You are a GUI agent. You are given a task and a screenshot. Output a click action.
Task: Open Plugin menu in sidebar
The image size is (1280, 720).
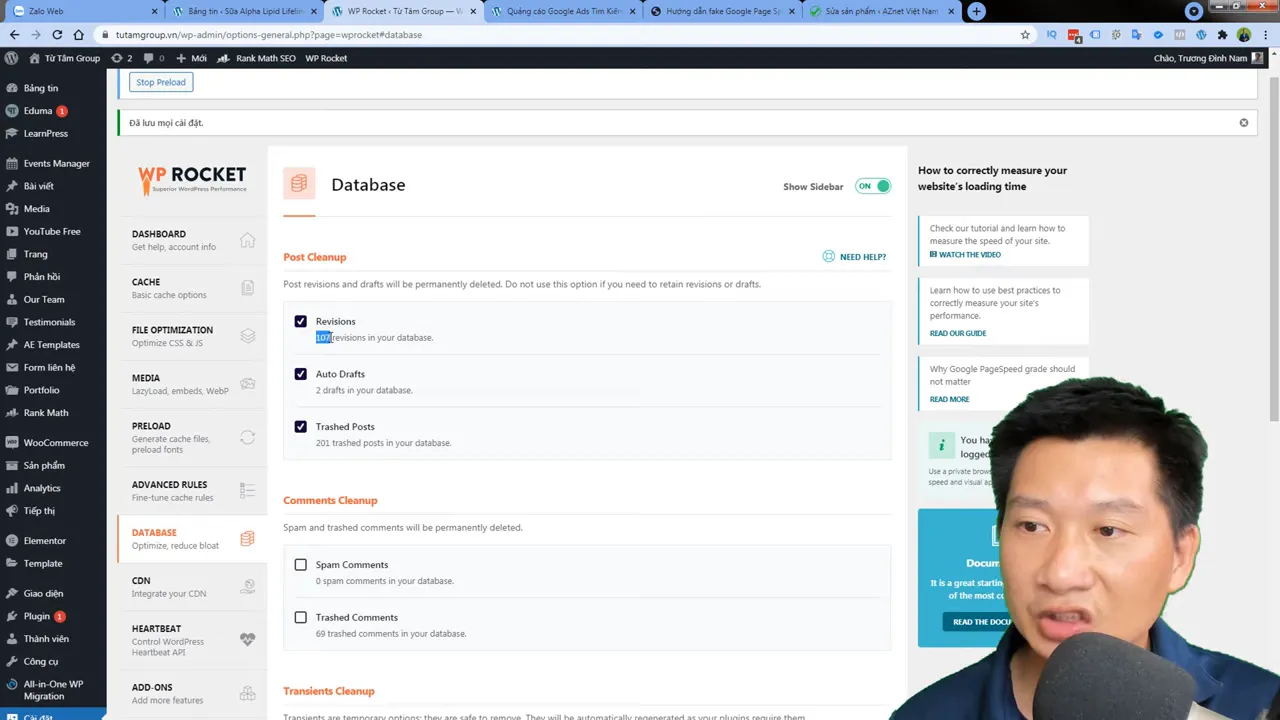pos(37,616)
